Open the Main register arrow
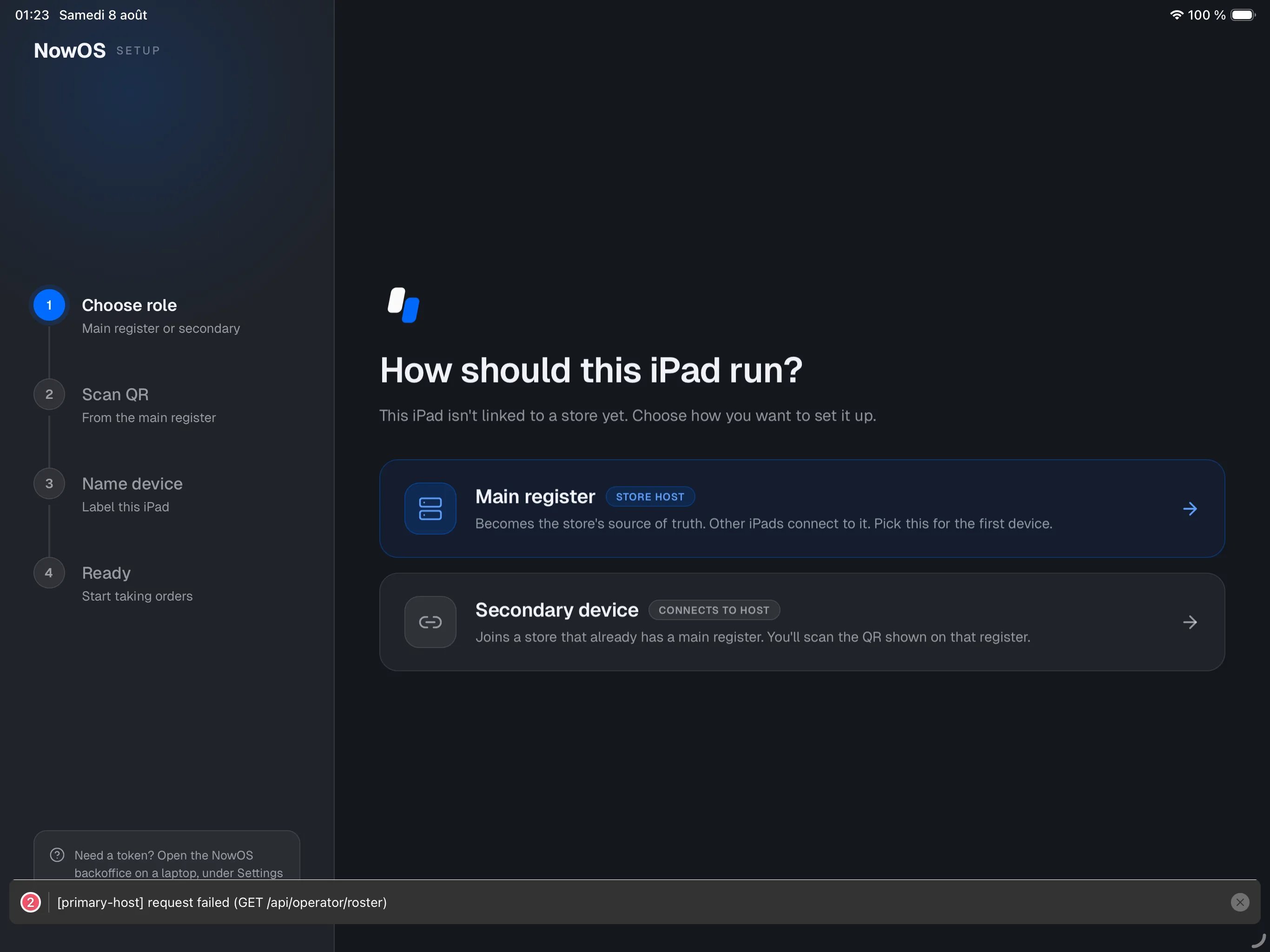The image size is (1270, 952). pos(1190,509)
